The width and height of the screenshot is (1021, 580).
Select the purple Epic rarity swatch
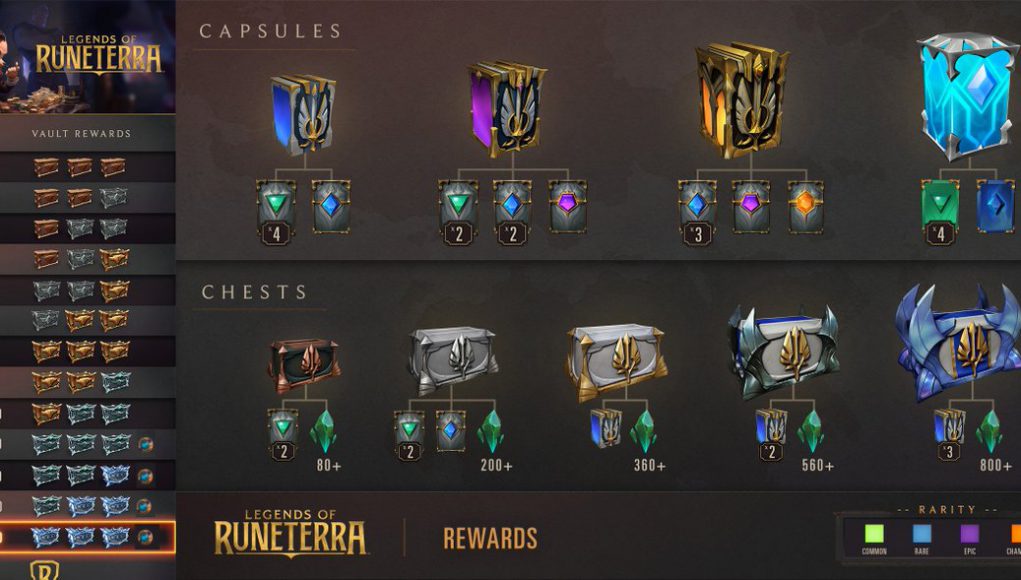(970, 534)
